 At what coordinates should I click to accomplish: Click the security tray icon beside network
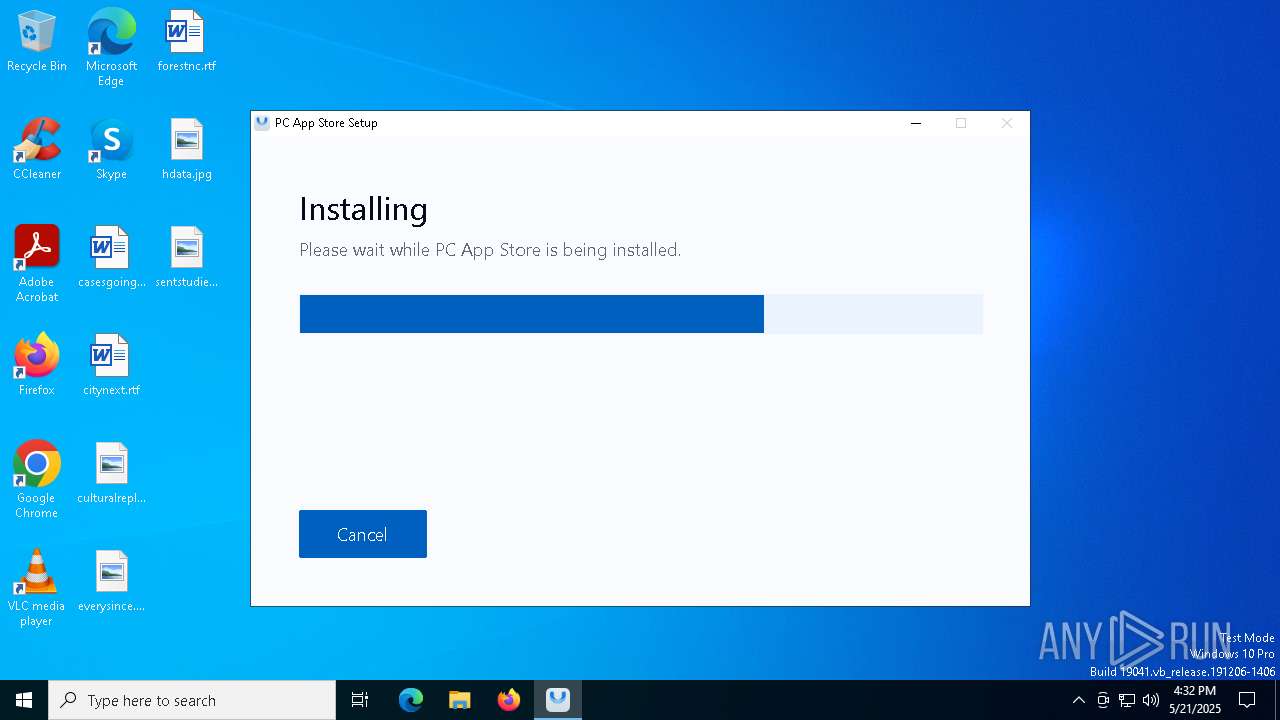click(1103, 700)
